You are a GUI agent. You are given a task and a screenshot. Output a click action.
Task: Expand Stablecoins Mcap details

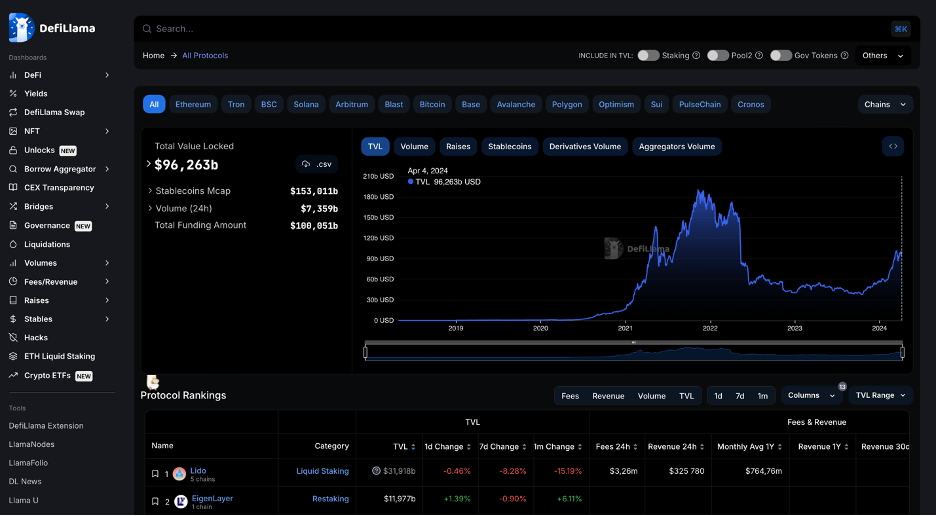tap(150, 191)
